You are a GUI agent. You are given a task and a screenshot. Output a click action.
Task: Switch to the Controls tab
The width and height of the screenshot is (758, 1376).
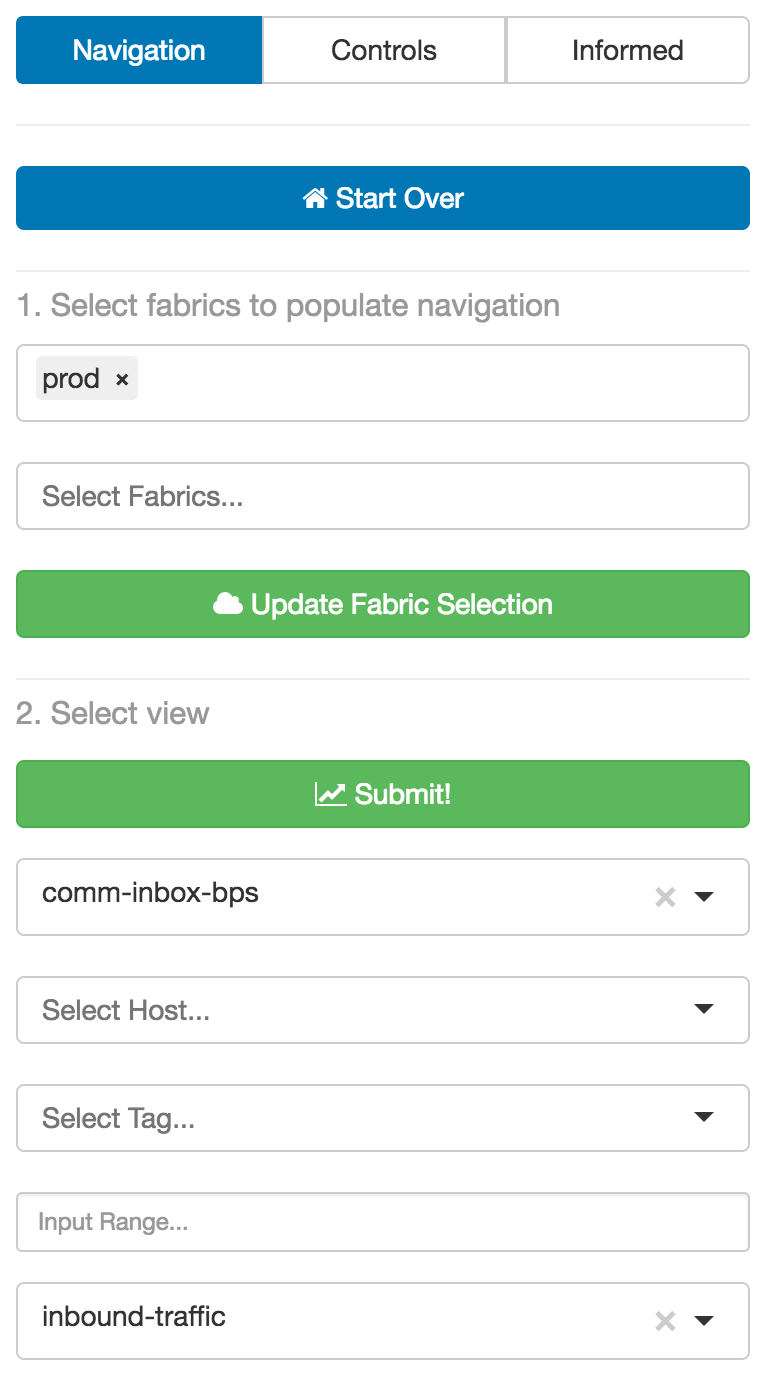pos(384,50)
